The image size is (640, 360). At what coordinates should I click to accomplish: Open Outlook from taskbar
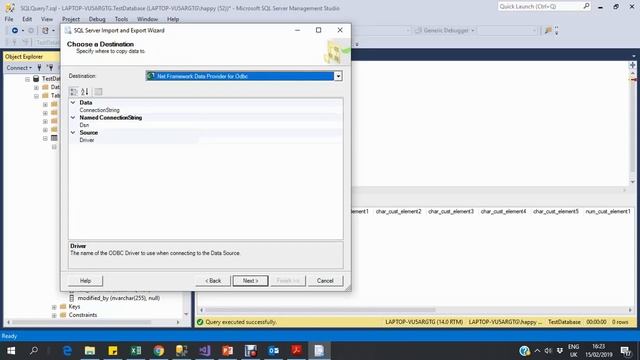(x=273, y=351)
